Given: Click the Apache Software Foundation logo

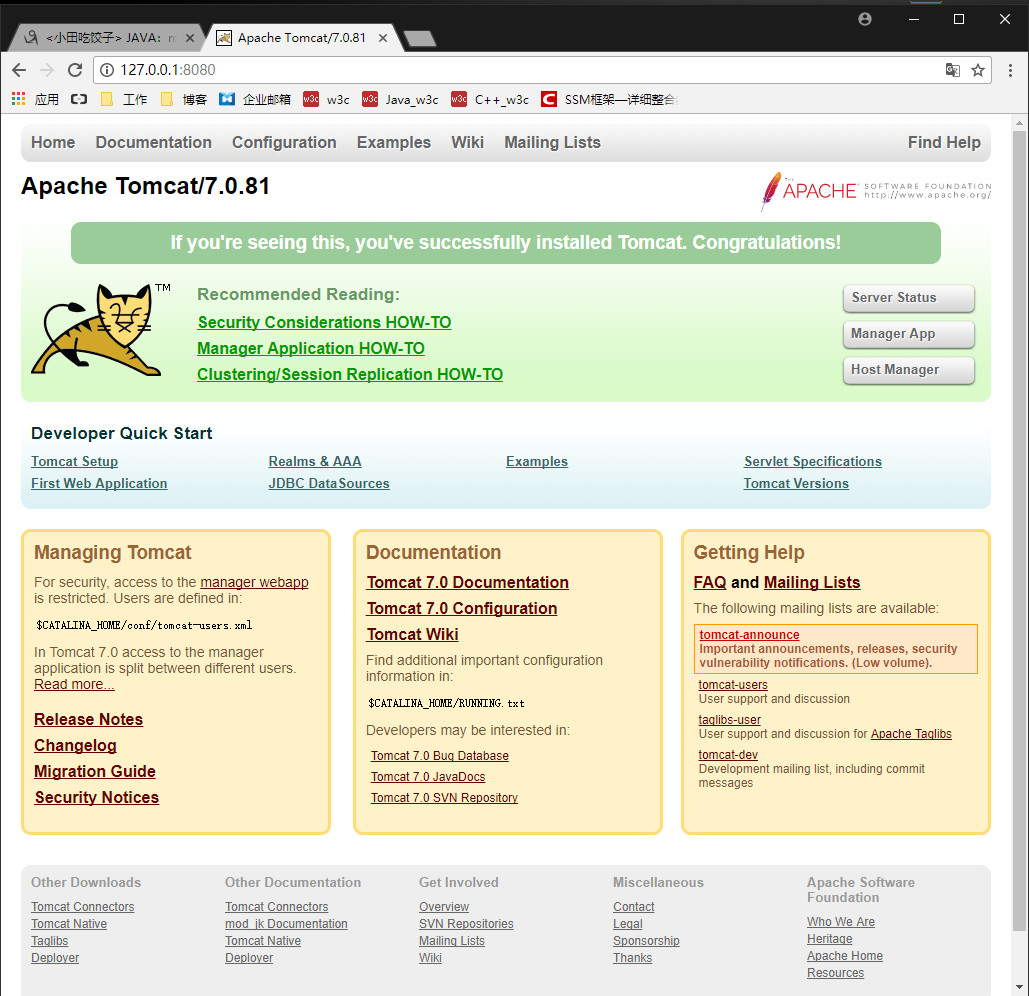Looking at the screenshot, I should pyautogui.click(x=875, y=191).
